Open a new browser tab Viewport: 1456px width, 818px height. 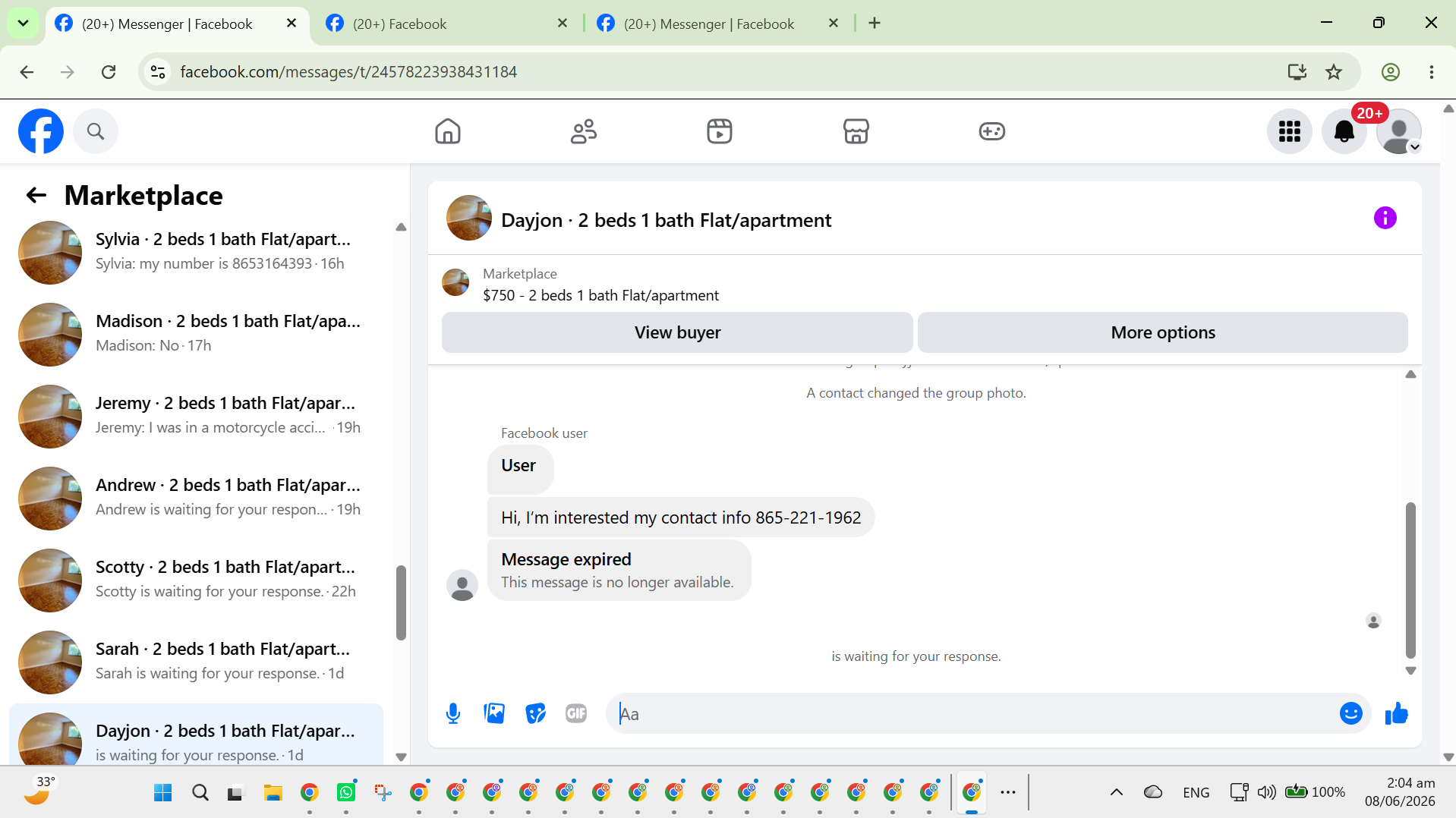click(875, 24)
